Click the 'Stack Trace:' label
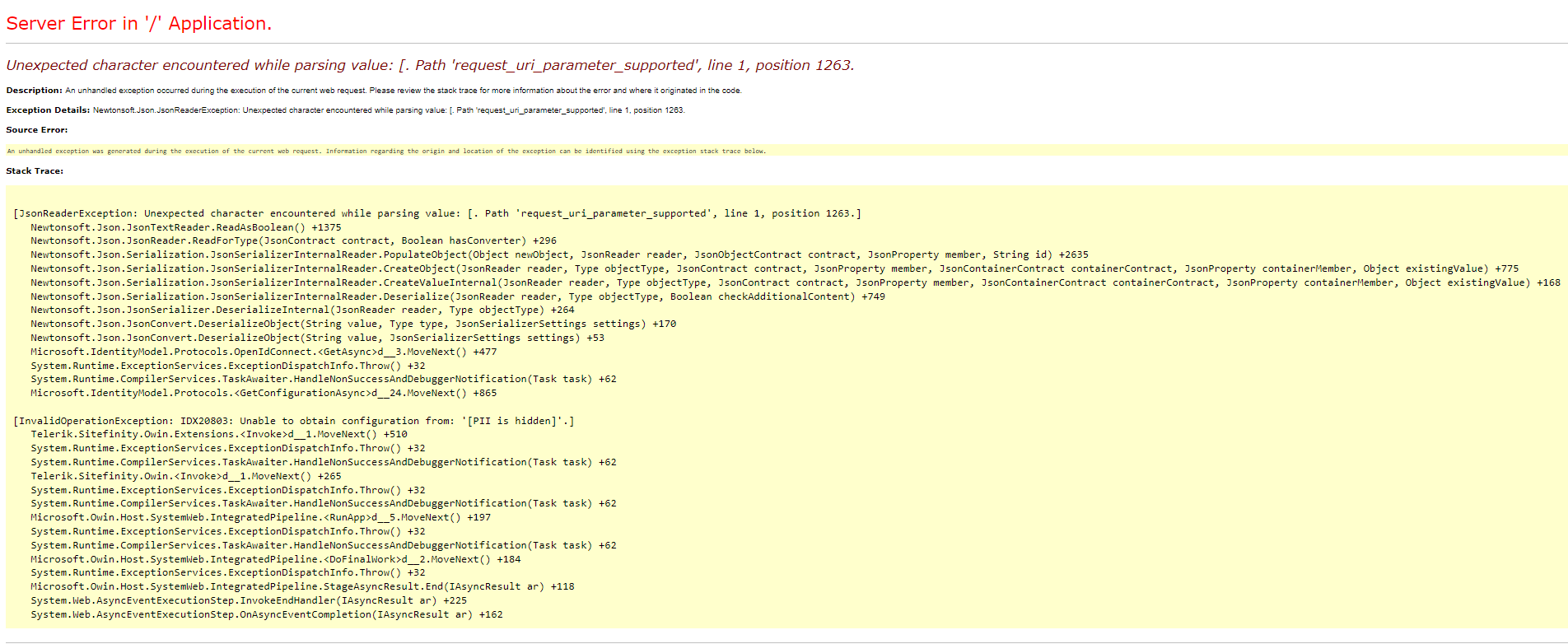The width and height of the screenshot is (1568, 644). pyautogui.click(x=35, y=171)
